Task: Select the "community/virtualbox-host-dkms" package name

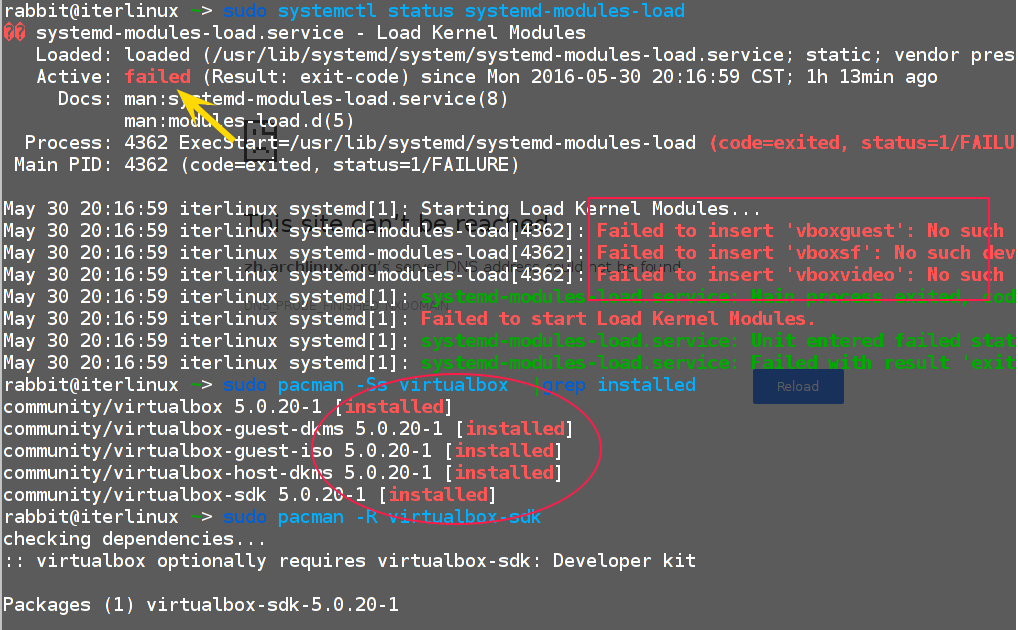Action: point(168,474)
